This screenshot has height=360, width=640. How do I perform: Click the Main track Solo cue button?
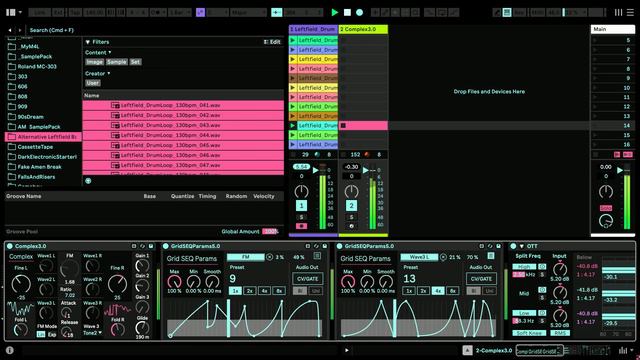click(606, 208)
